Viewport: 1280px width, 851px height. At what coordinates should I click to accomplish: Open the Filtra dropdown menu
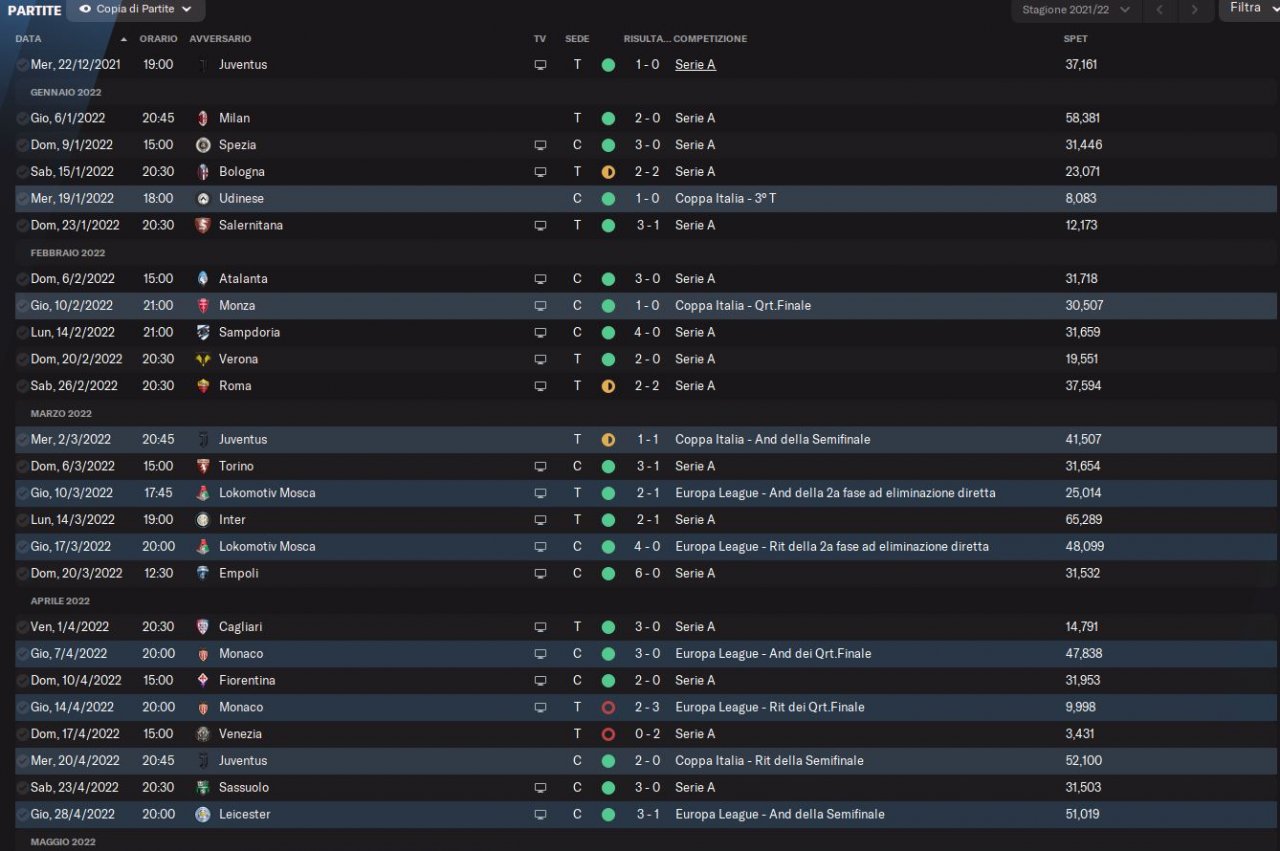click(x=1249, y=8)
